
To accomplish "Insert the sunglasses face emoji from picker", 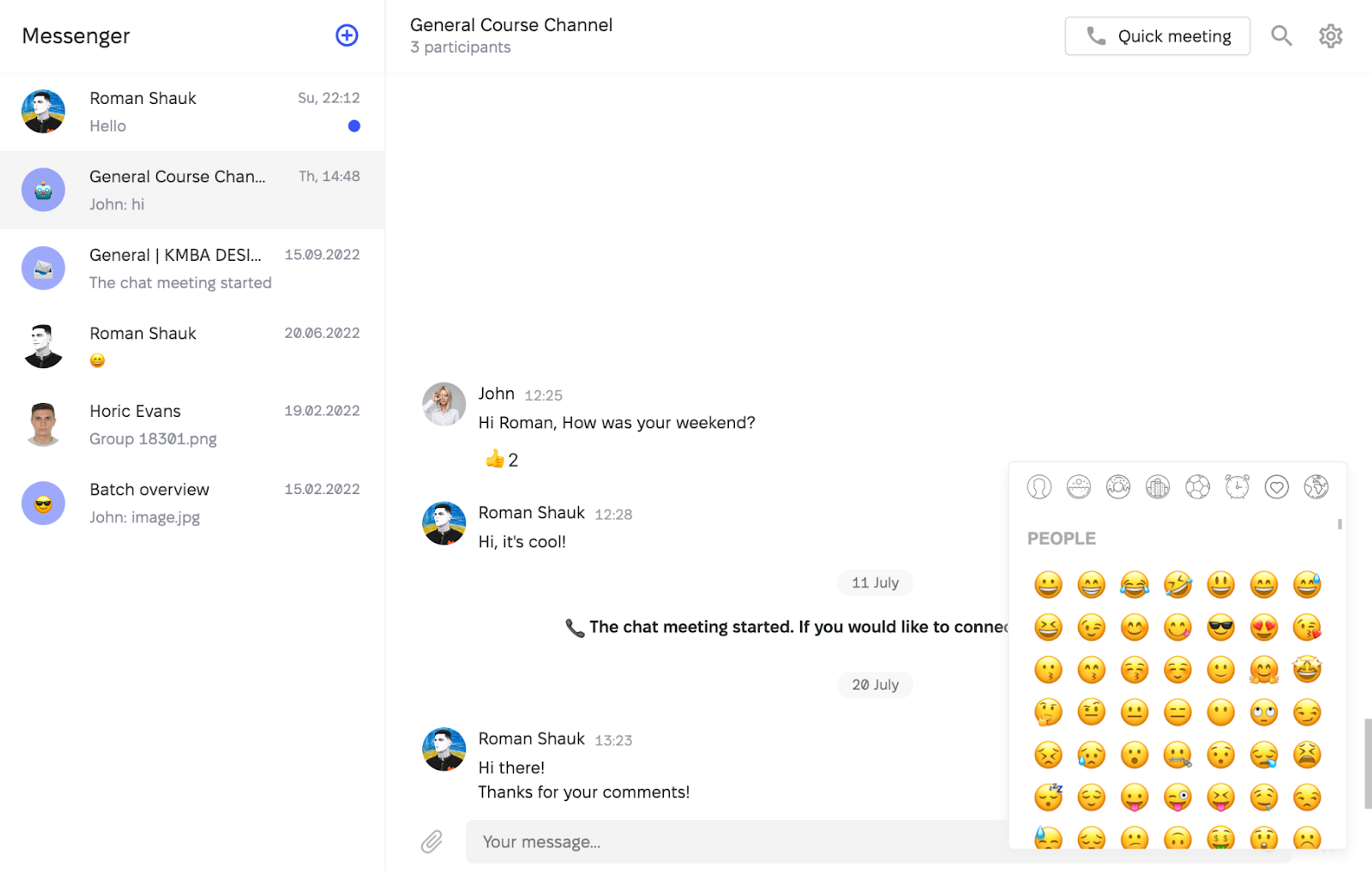I will point(1221,627).
